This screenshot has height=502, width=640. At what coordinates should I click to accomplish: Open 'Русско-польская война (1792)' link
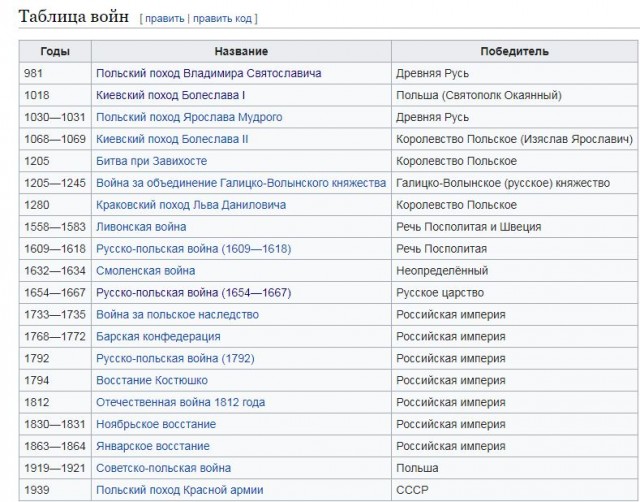[x=175, y=359]
